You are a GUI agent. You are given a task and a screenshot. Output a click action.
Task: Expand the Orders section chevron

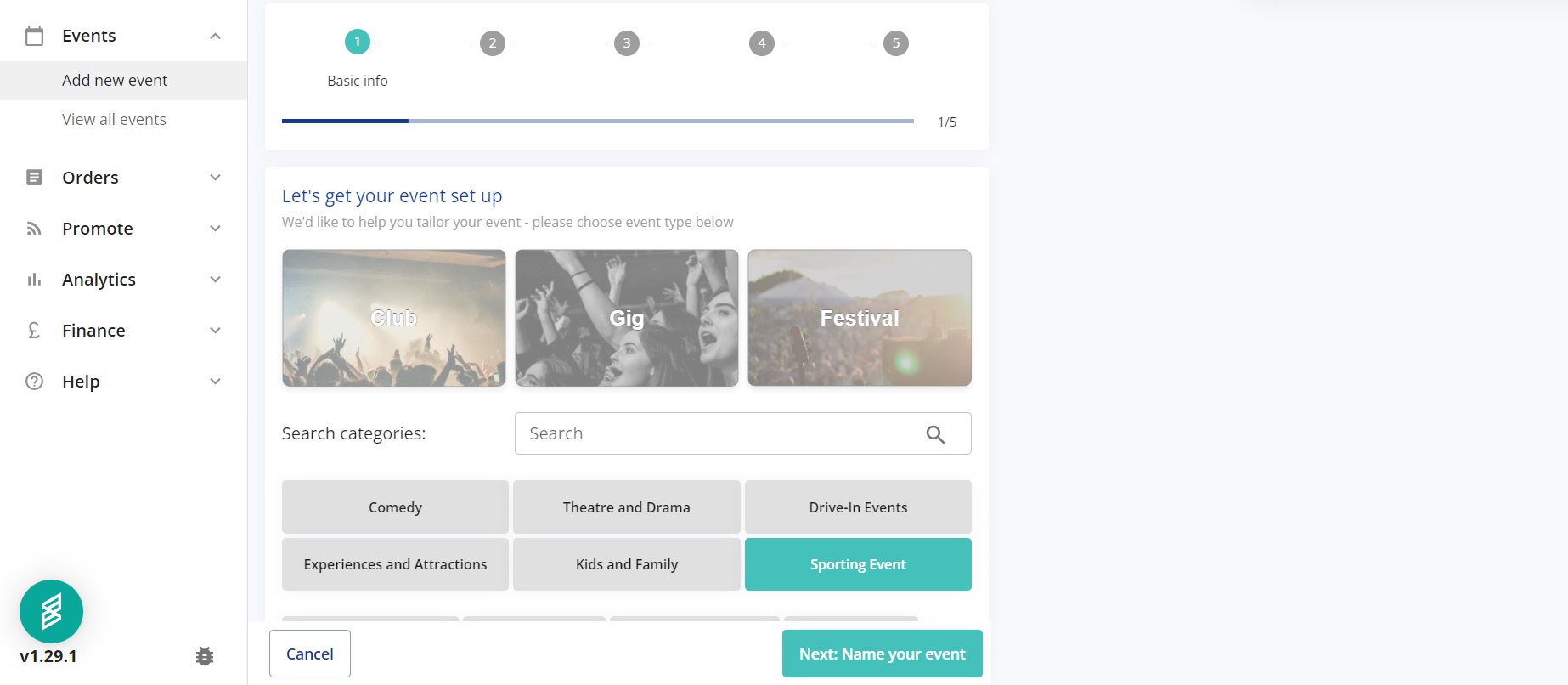click(x=216, y=178)
